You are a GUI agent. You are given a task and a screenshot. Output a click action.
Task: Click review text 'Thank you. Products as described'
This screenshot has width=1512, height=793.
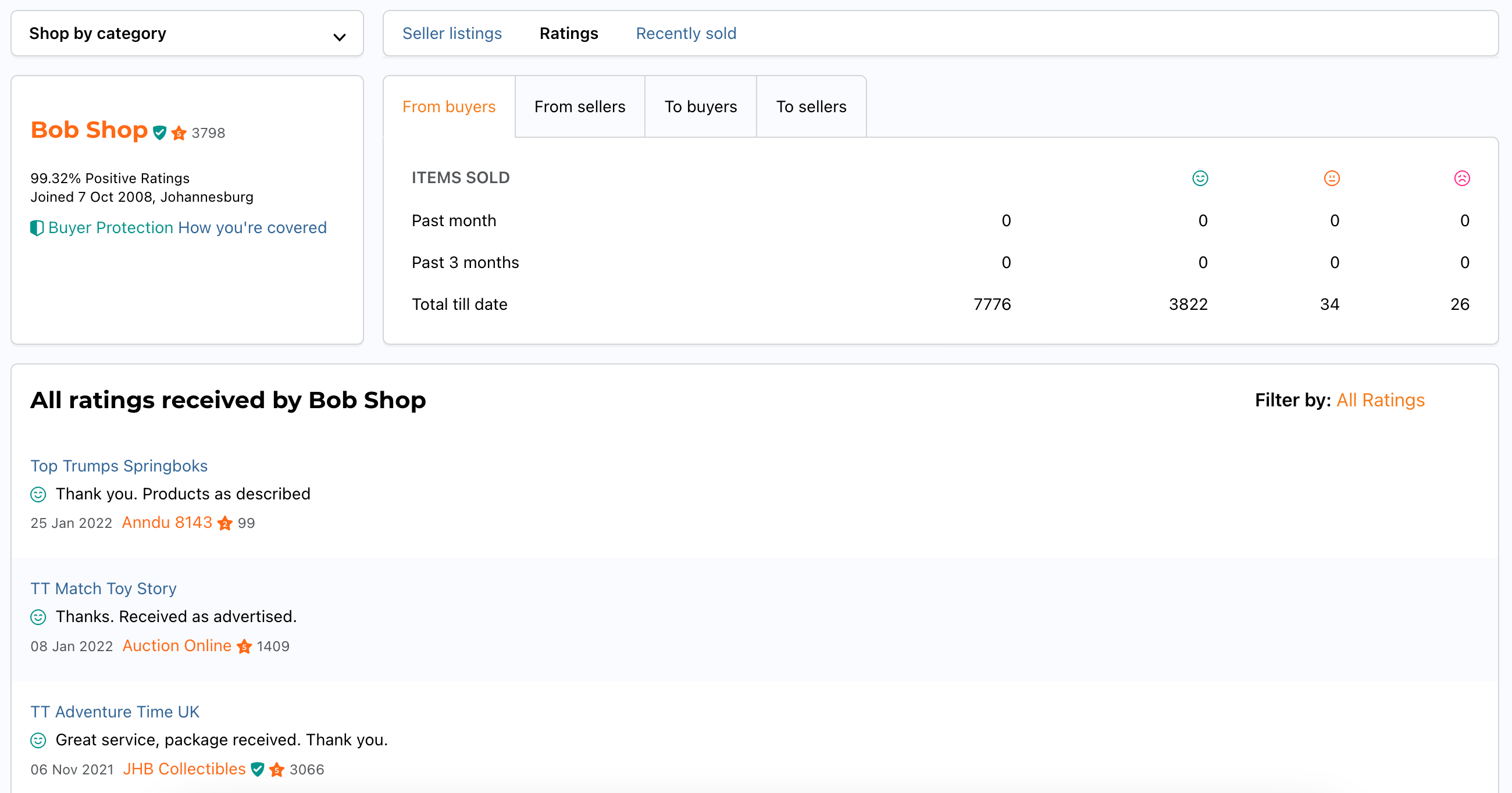[183, 494]
